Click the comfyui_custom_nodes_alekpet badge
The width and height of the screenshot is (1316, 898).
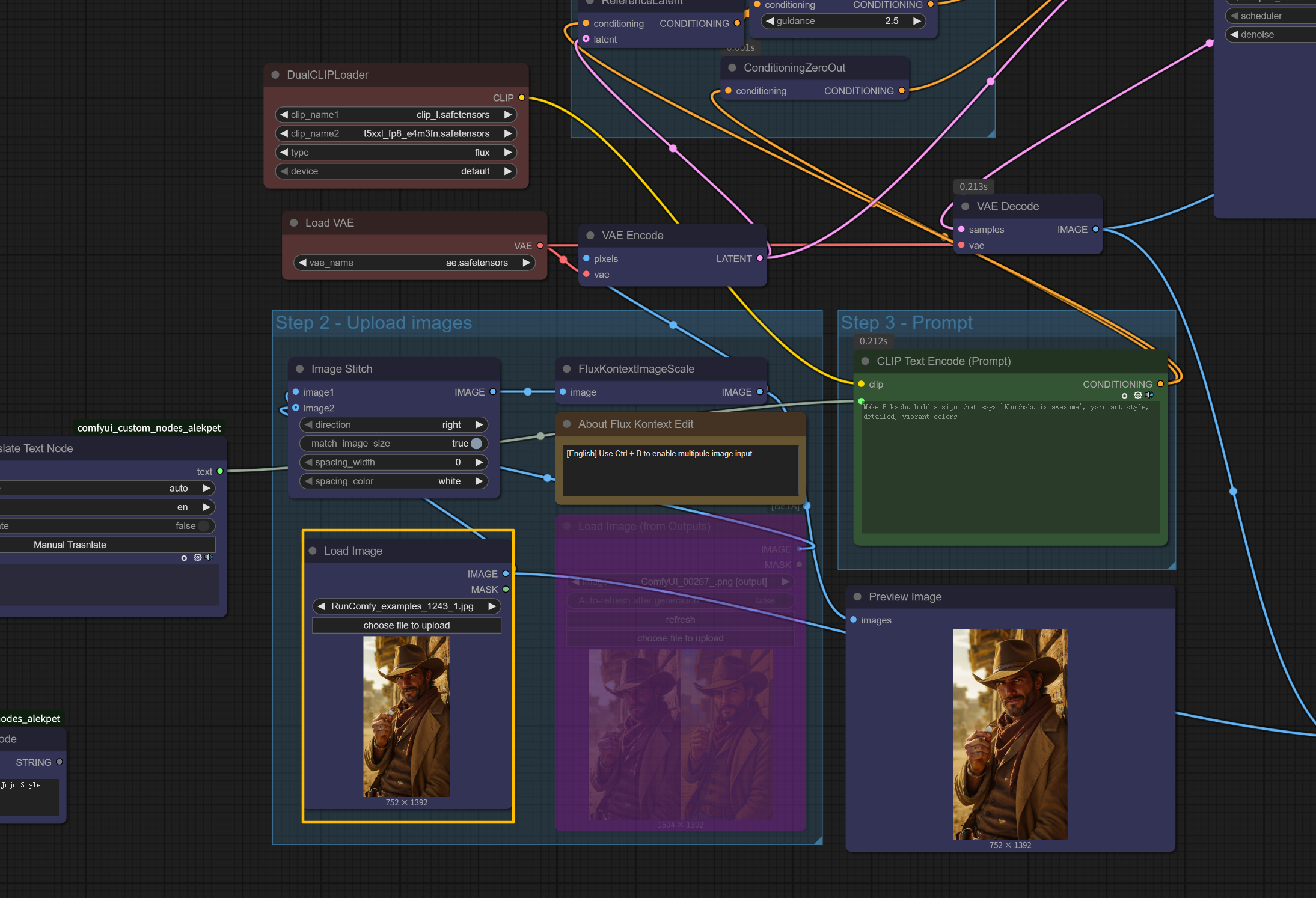pyautogui.click(x=149, y=428)
